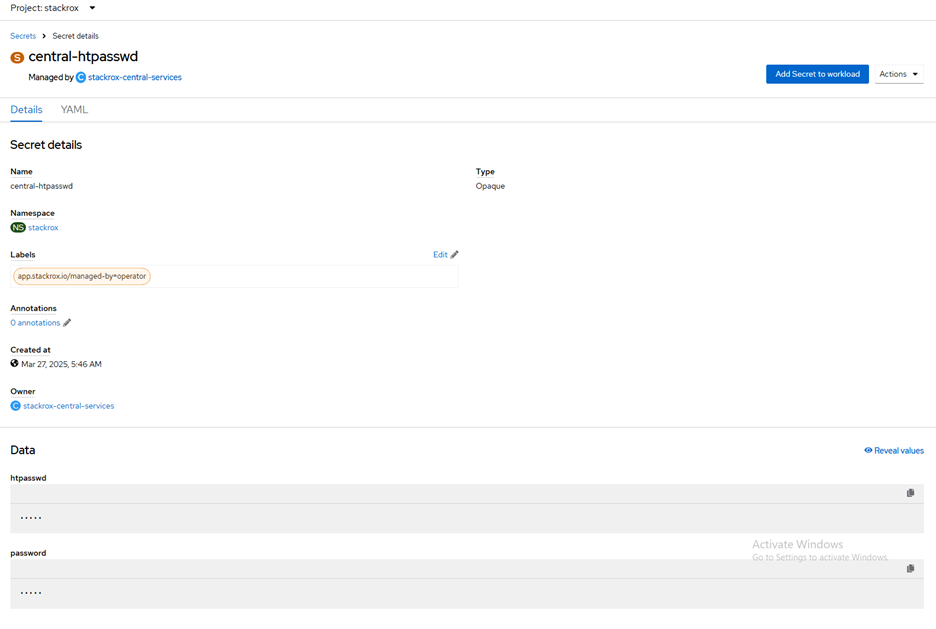This screenshot has height=629, width=936.
Task: Switch to the YAML tab
Action: (x=74, y=110)
